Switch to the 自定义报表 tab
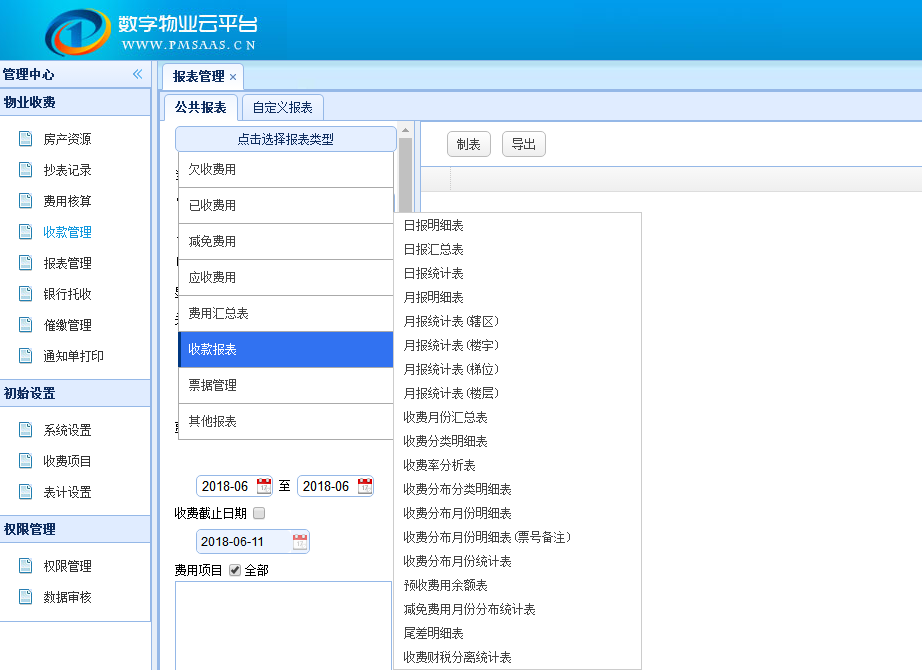 click(x=282, y=108)
